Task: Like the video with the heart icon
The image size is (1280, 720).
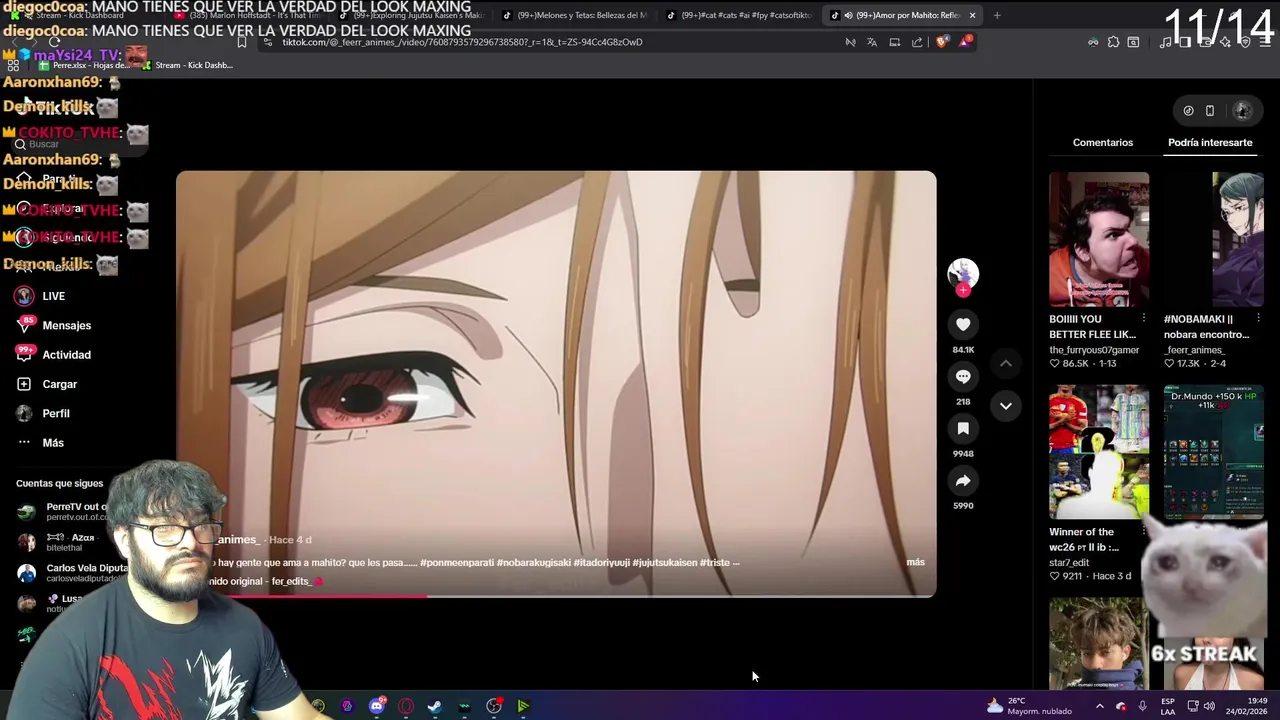Action: tap(963, 324)
